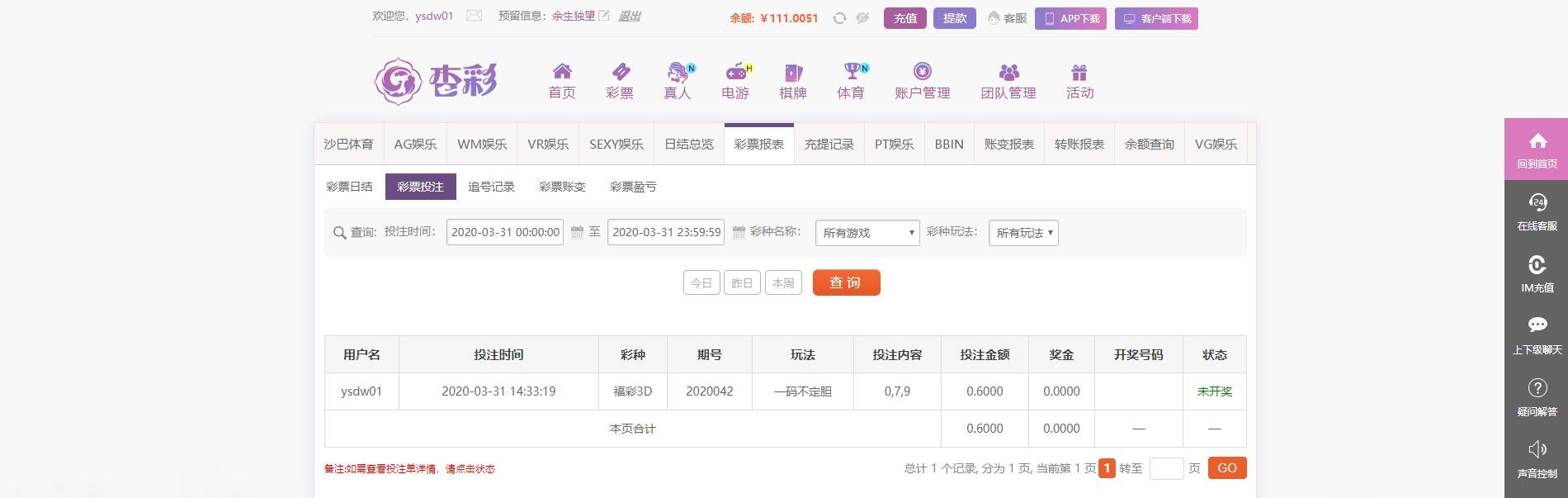Open the 转账报表 tab

[1079, 144]
